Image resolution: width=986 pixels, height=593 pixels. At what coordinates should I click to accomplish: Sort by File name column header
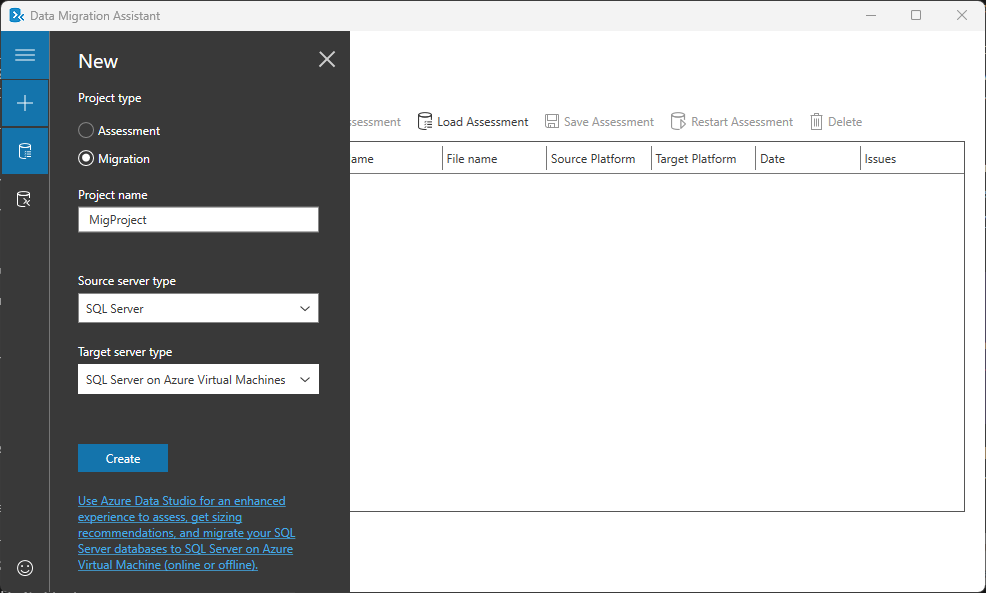point(494,158)
